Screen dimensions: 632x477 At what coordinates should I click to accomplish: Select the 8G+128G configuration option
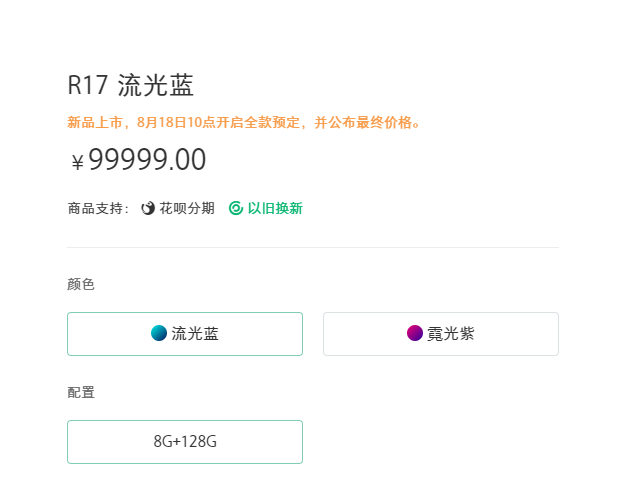click(x=185, y=442)
